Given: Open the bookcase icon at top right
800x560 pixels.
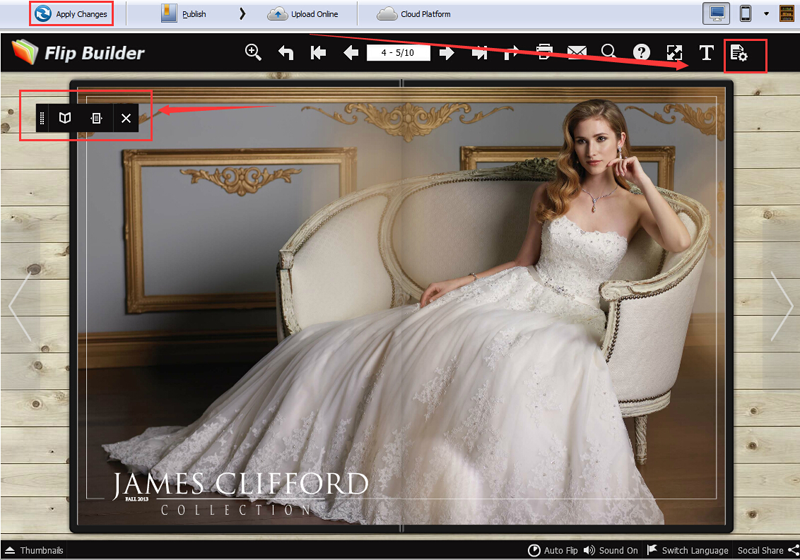Looking at the screenshot, I should tap(786, 14).
